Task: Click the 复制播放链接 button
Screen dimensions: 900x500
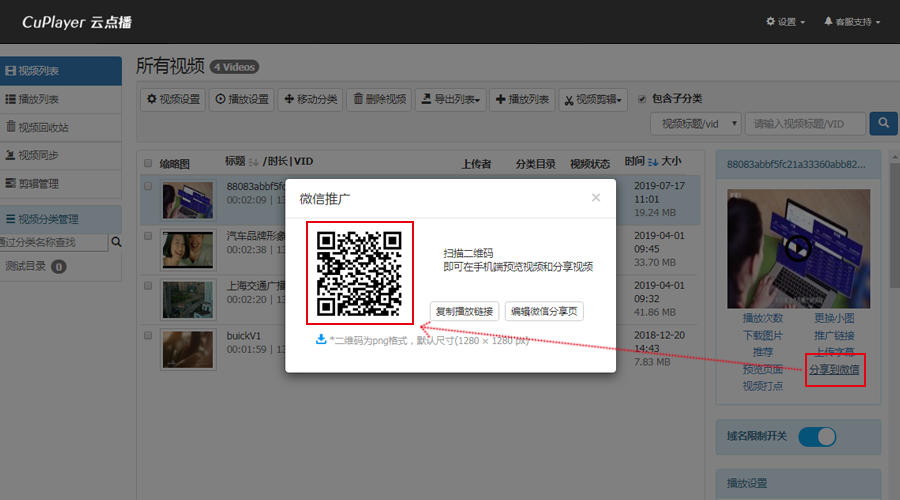Action: 464,311
